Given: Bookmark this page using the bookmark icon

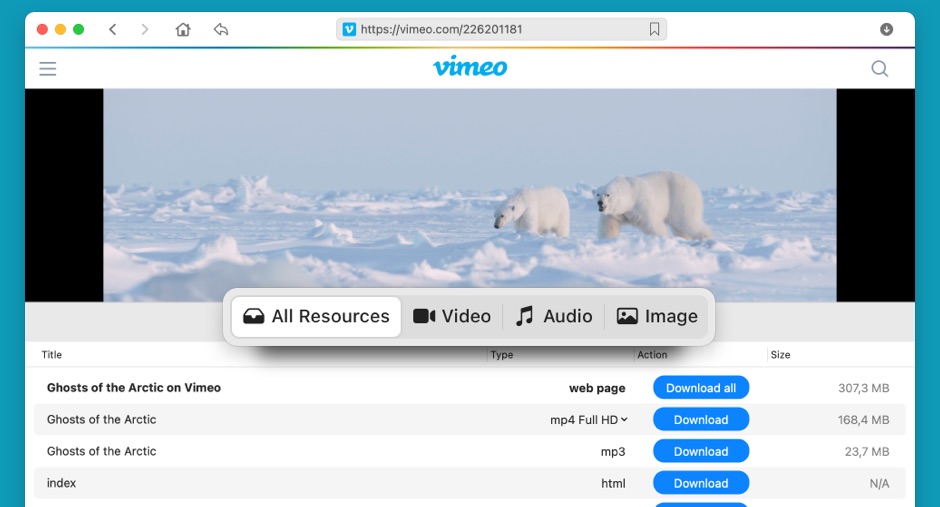Looking at the screenshot, I should pos(654,29).
